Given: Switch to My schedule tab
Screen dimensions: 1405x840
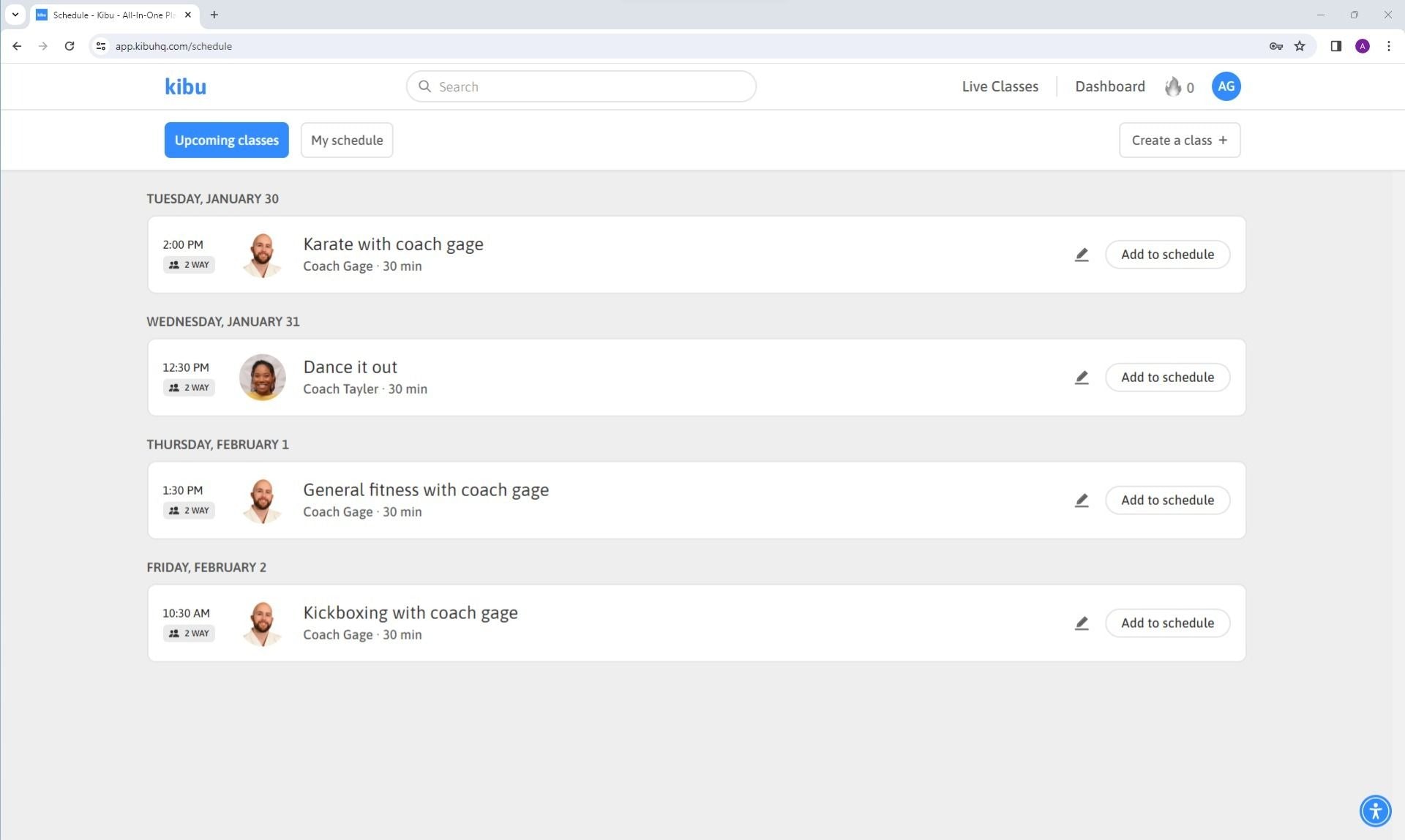Looking at the screenshot, I should pos(347,140).
